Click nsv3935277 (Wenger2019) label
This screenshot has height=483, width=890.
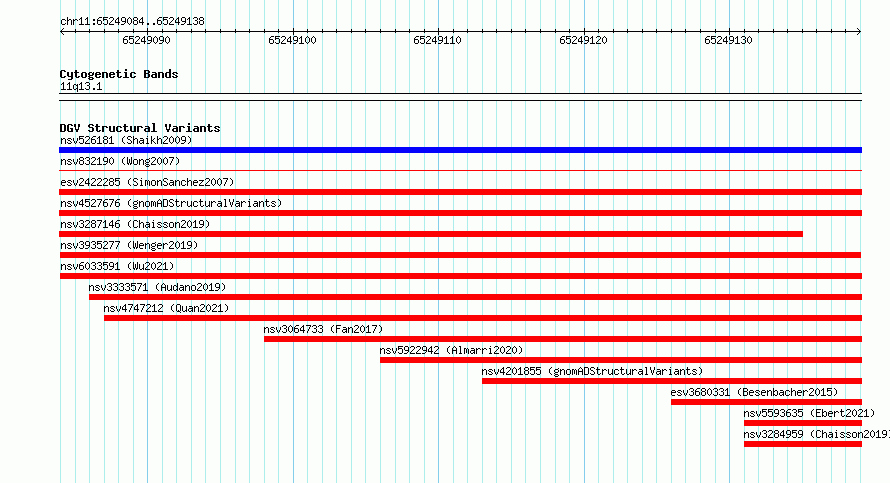129,245
